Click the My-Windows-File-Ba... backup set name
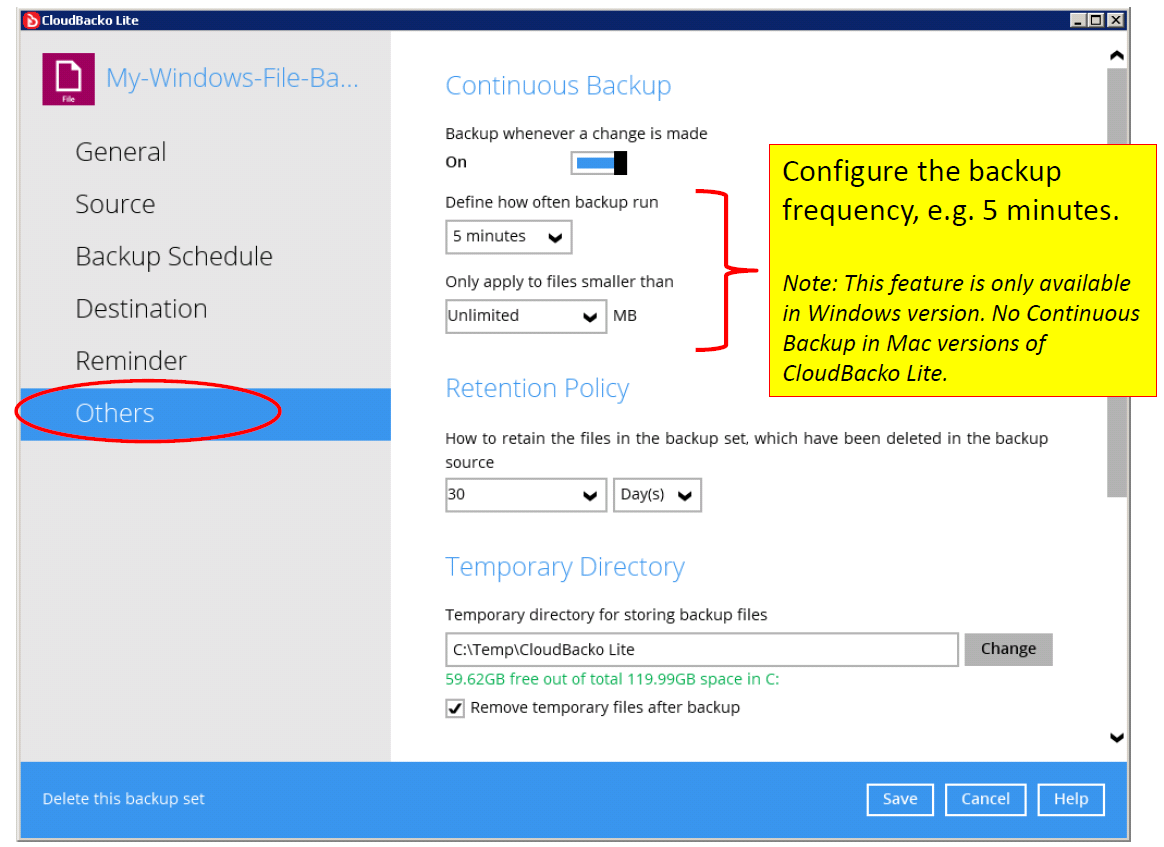Image resolution: width=1164 pixels, height=847 pixels. tap(232, 78)
